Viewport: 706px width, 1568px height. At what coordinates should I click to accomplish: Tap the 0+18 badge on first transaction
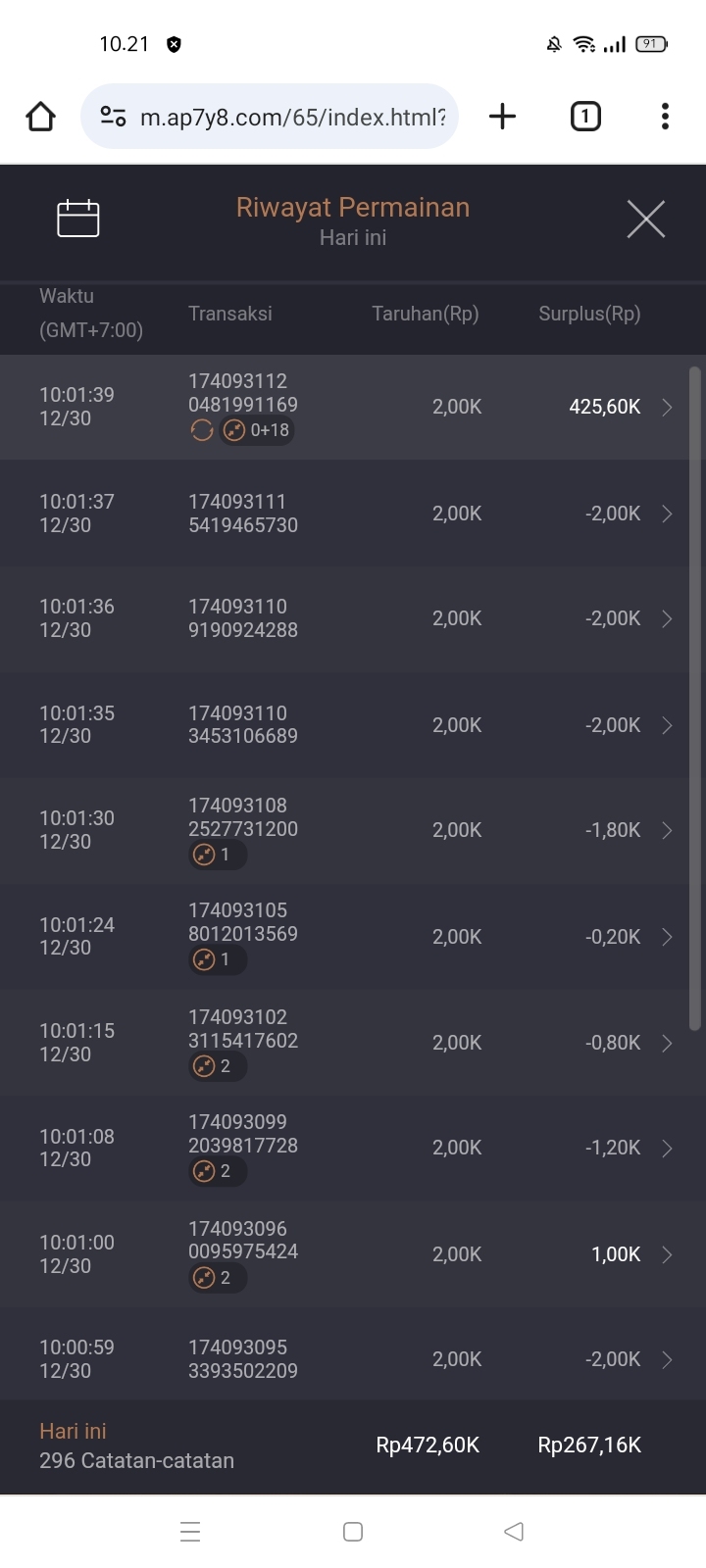pyautogui.click(x=257, y=430)
